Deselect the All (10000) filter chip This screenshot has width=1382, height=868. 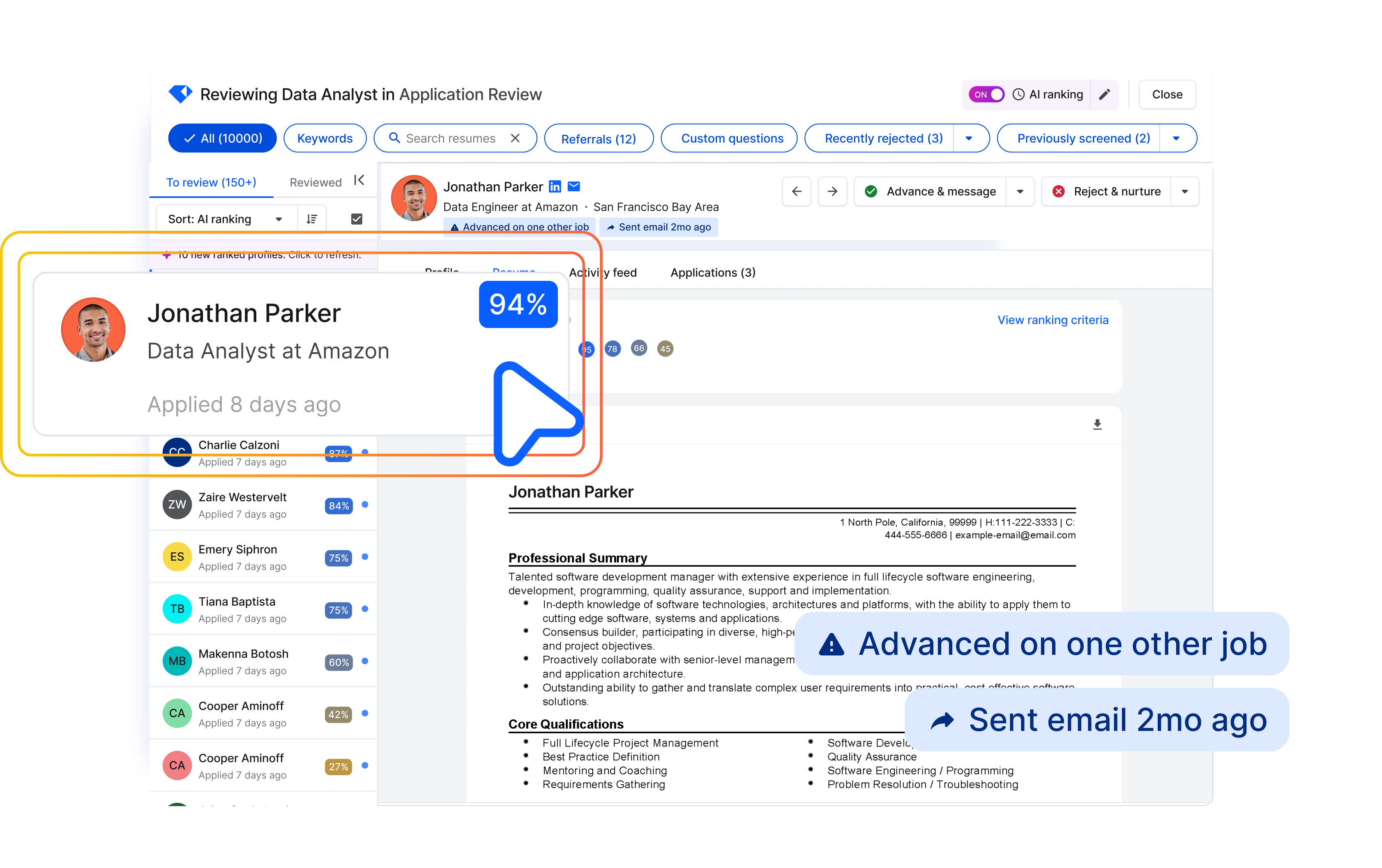point(222,138)
